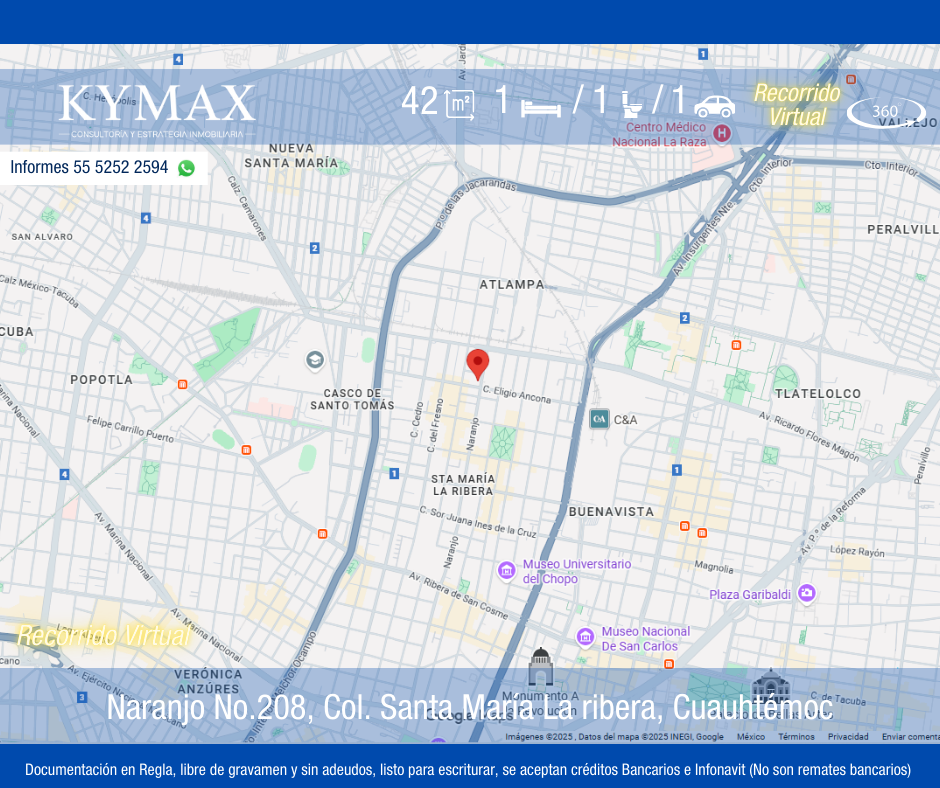Open the Privacidad link in the map footer

coord(848,737)
